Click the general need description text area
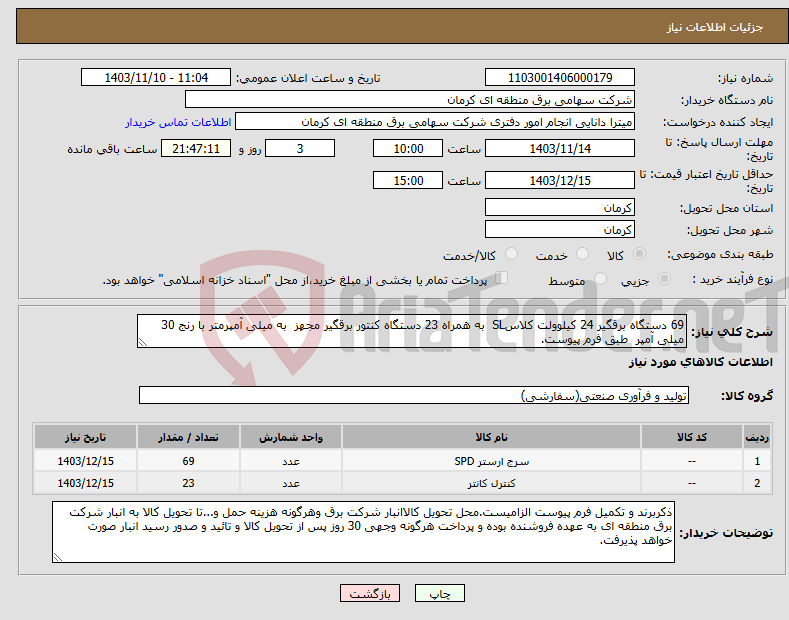 [x=412, y=331]
